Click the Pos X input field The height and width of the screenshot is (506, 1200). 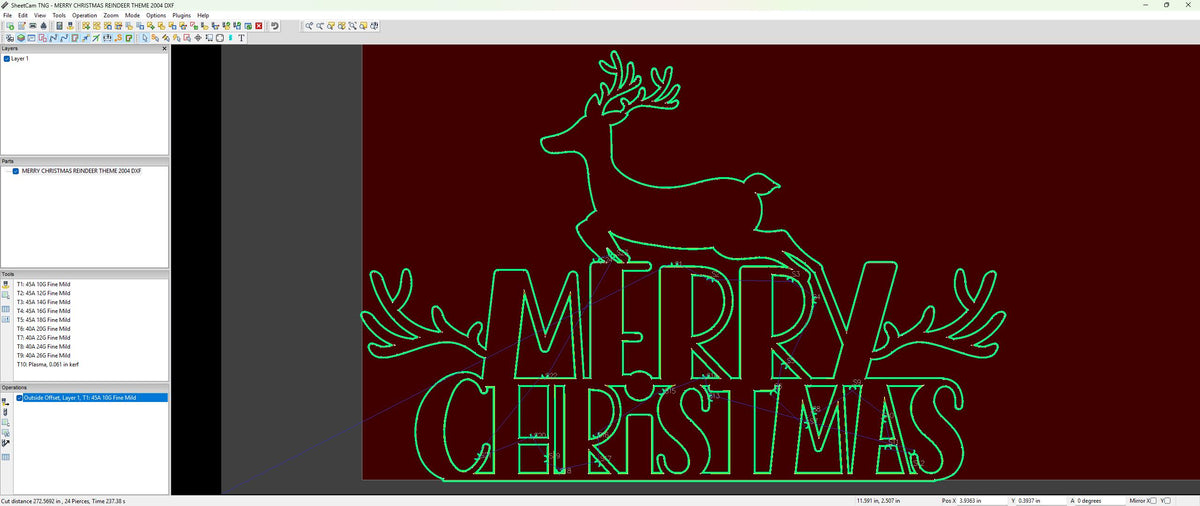click(982, 499)
